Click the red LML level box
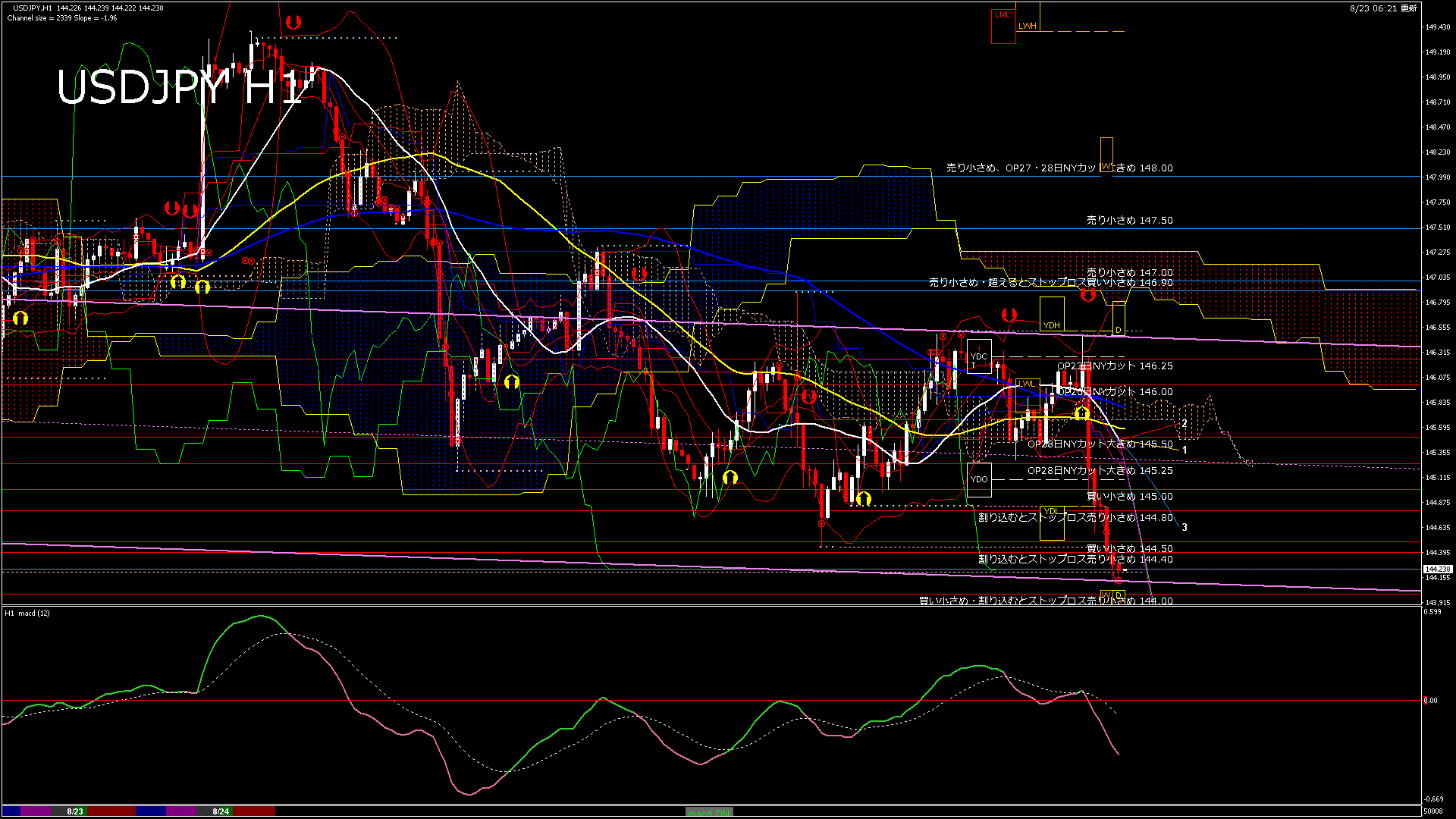Viewport: 1456px width, 819px height. coord(1003,25)
